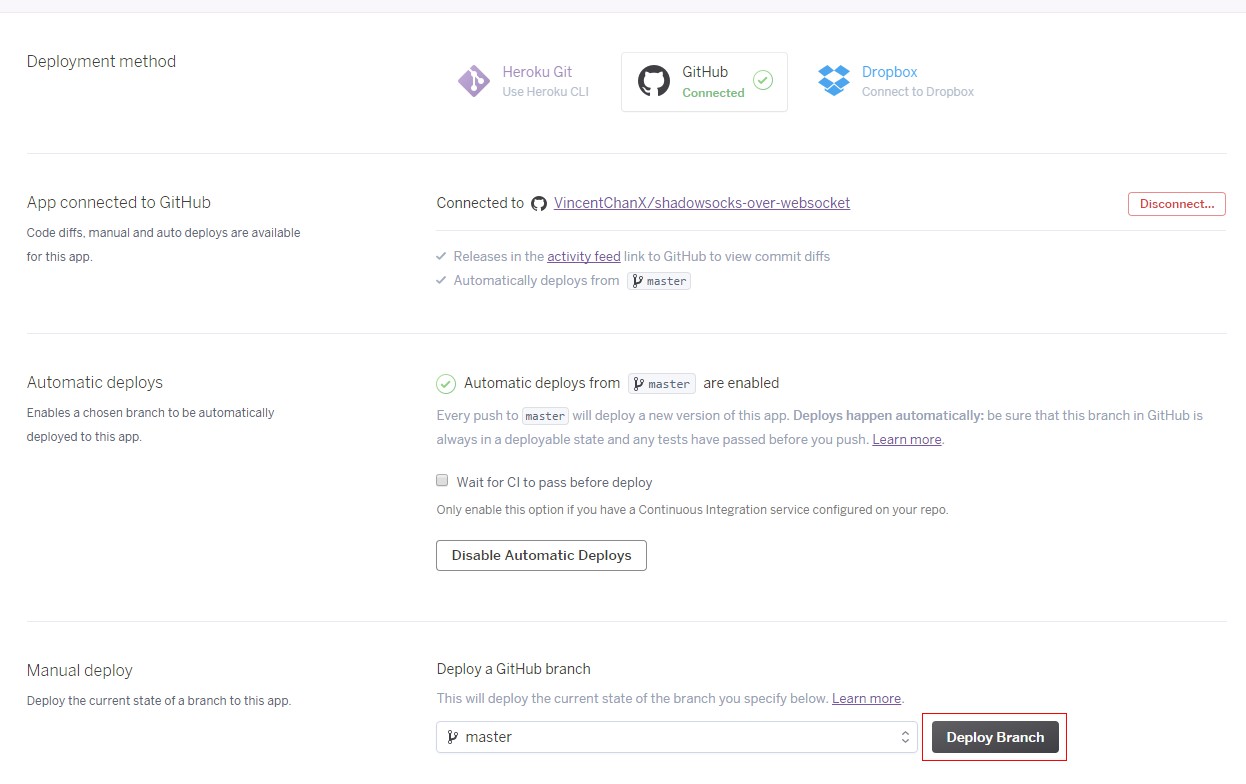Click the master branch badge in Automatic deploys
This screenshot has width=1246, height=784.
click(x=661, y=384)
